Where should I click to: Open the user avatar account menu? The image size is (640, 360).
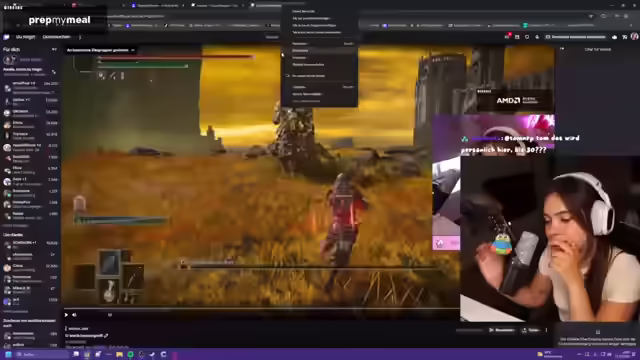(x=634, y=37)
